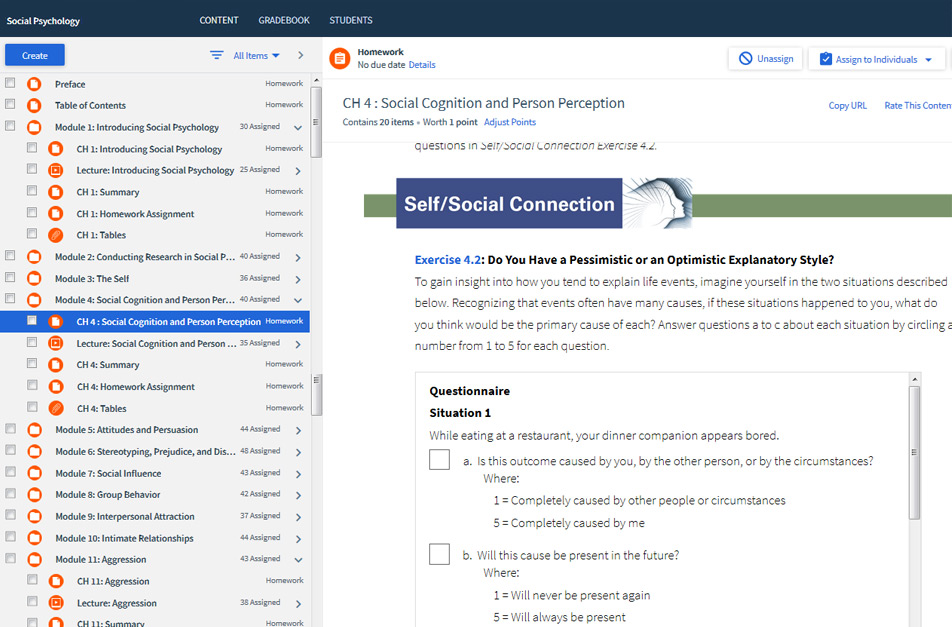This screenshot has width=952, height=627.
Task: Select the Module 1 checkbox
Action: [10, 126]
